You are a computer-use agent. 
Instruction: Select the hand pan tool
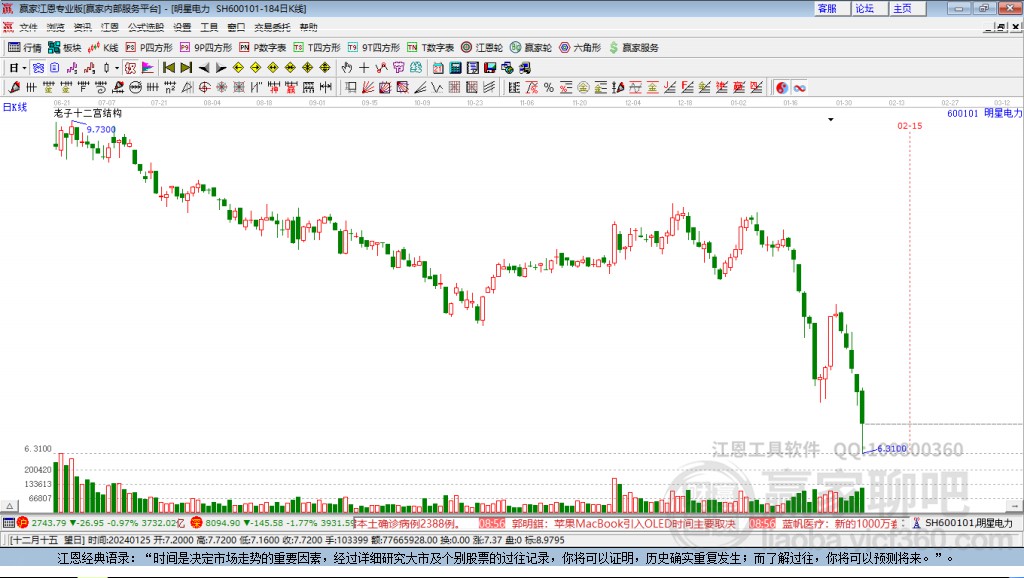[347, 68]
